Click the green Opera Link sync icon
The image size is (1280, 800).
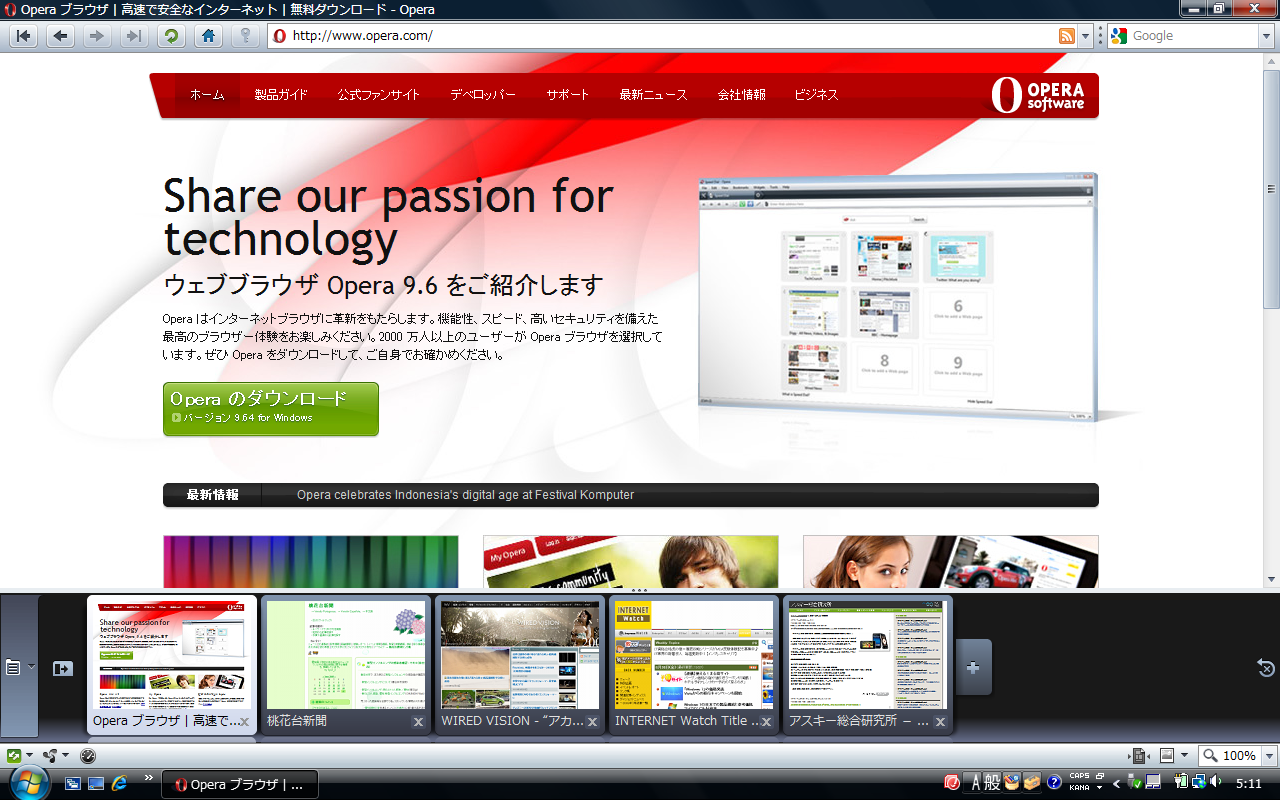click(x=14, y=756)
